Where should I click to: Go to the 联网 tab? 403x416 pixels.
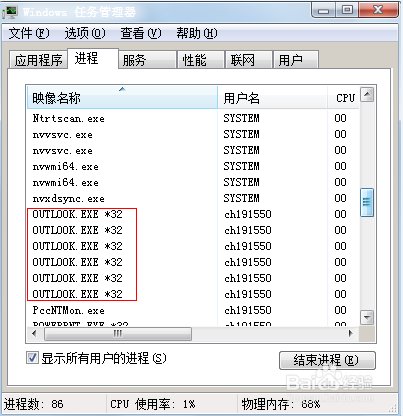(249, 60)
